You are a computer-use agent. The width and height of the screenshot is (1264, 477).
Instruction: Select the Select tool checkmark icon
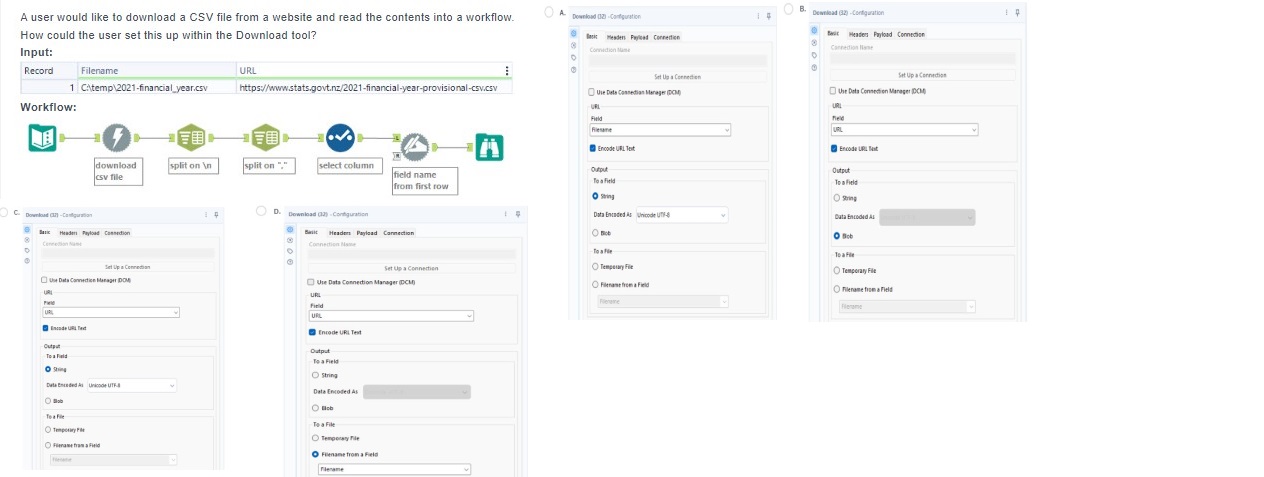pyautogui.click(x=339, y=137)
